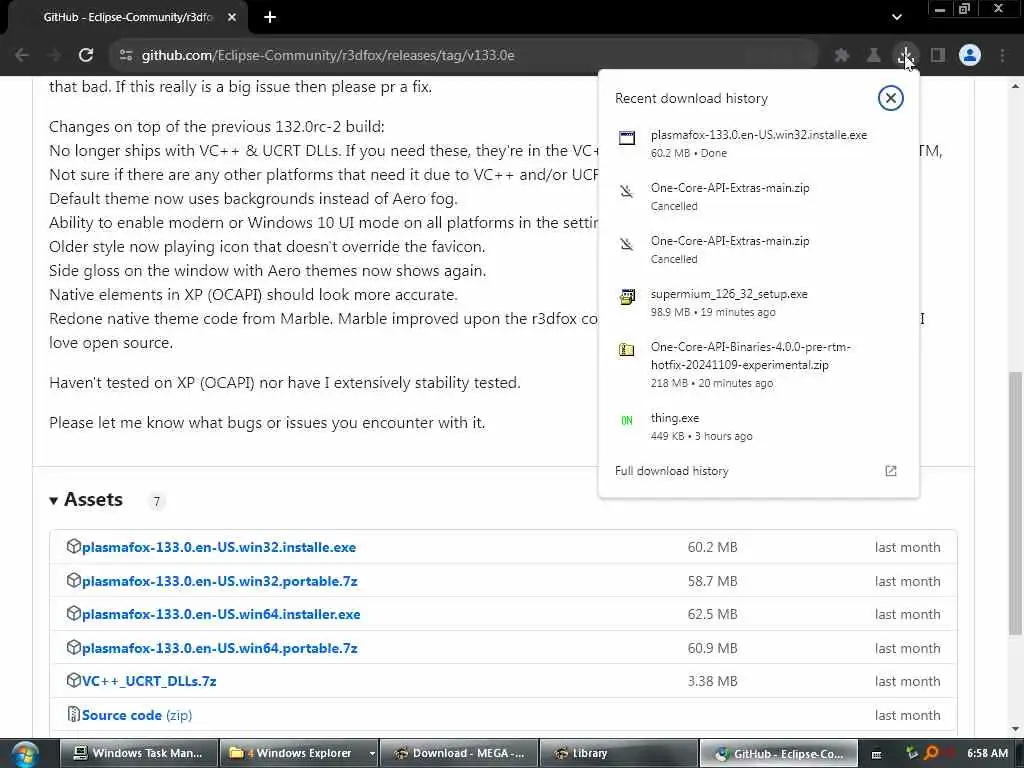Switch to Download - MEGA taskbar window
The image size is (1024, 768).
459,753
